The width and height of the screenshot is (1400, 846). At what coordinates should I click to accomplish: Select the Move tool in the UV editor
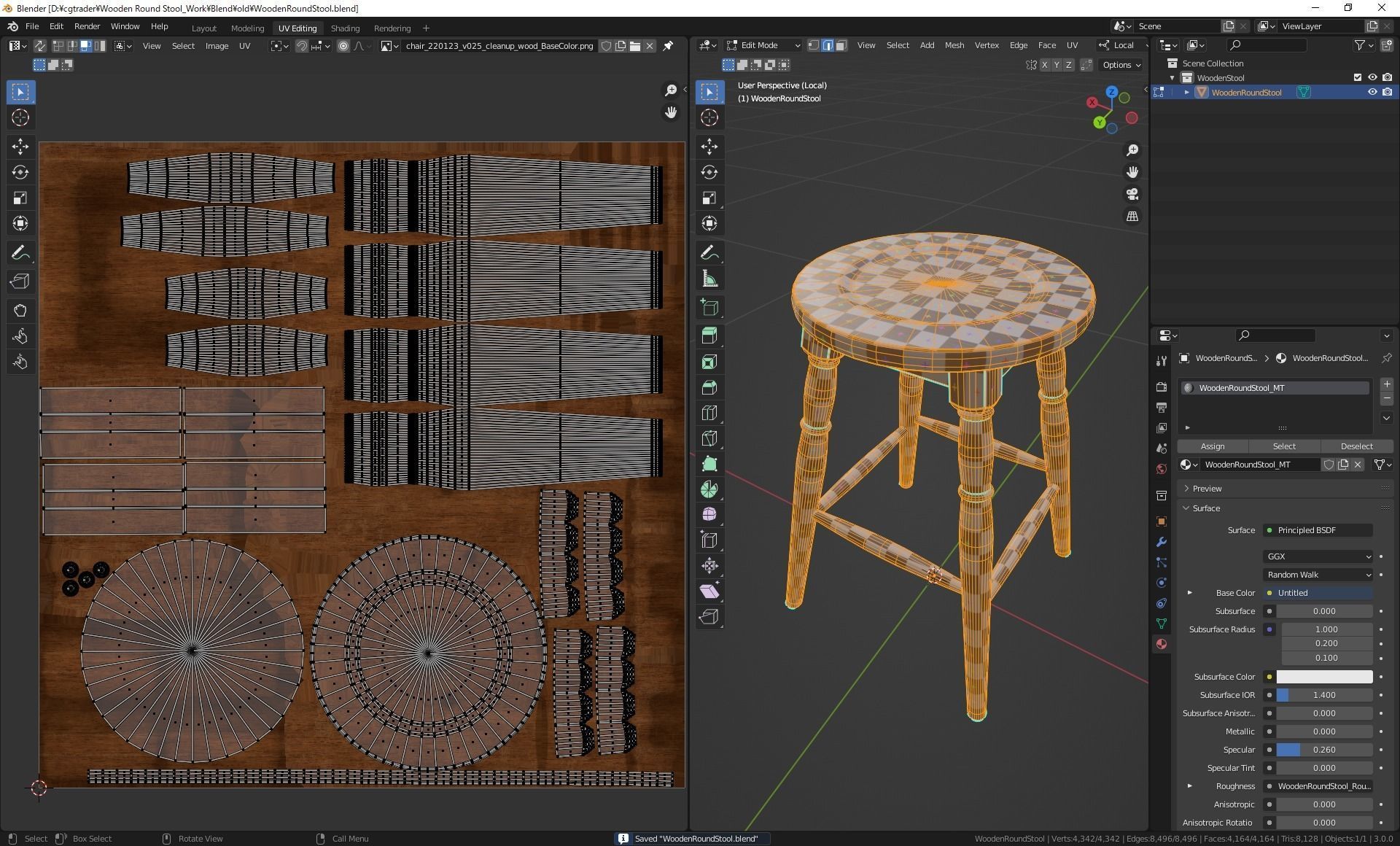tap(20, 147)
